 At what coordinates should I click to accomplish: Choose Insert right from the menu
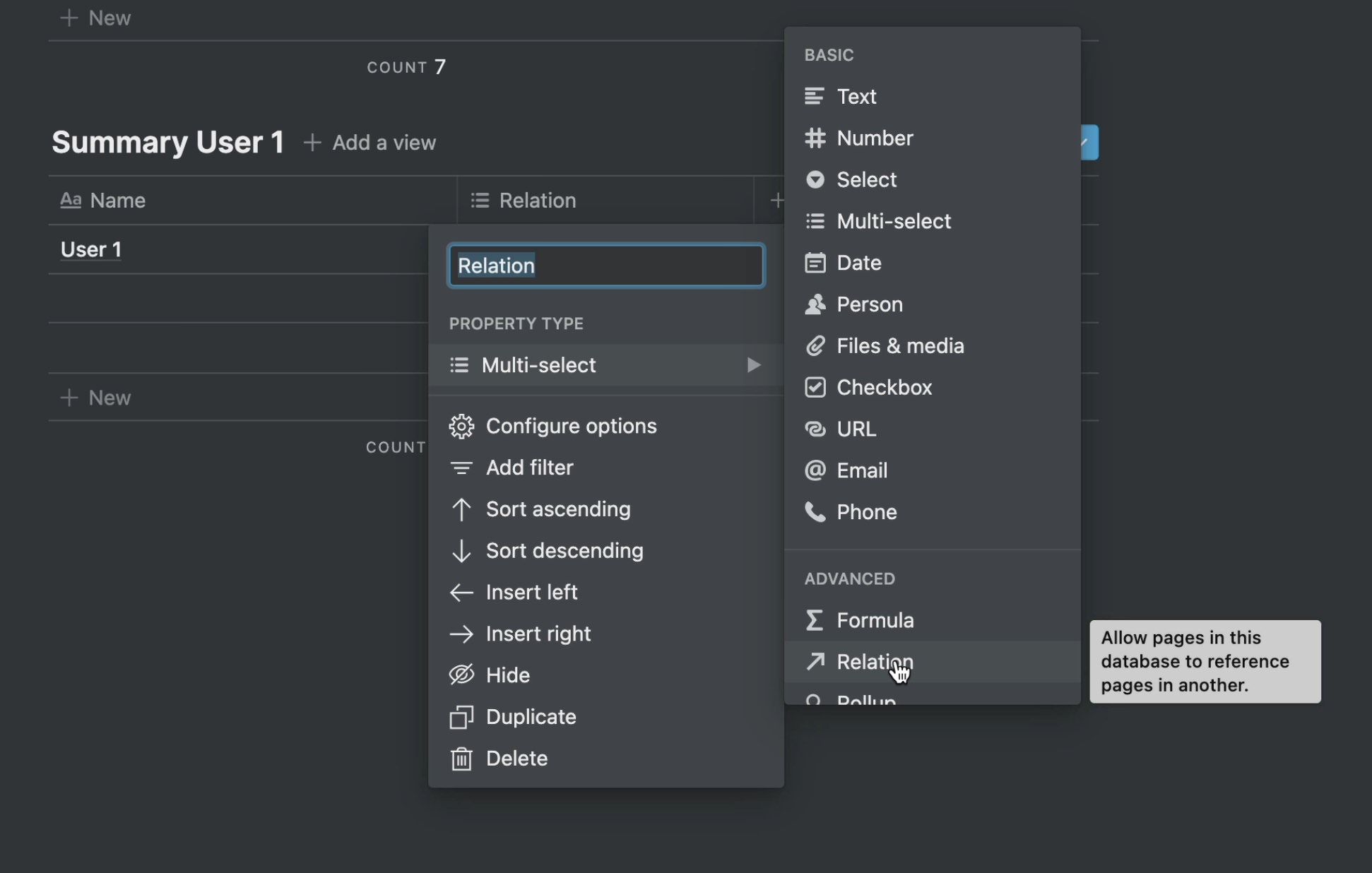538,634
